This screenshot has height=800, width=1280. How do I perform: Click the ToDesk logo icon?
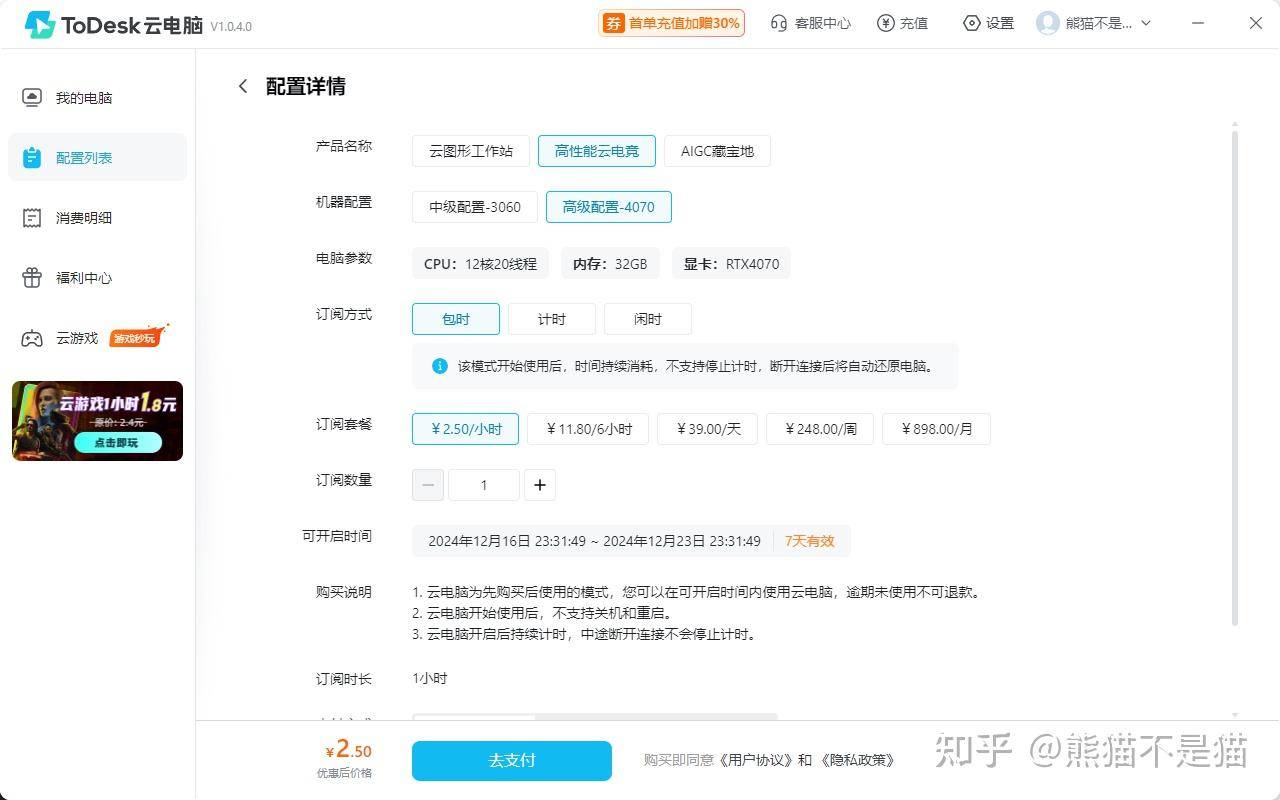(40, 24)
